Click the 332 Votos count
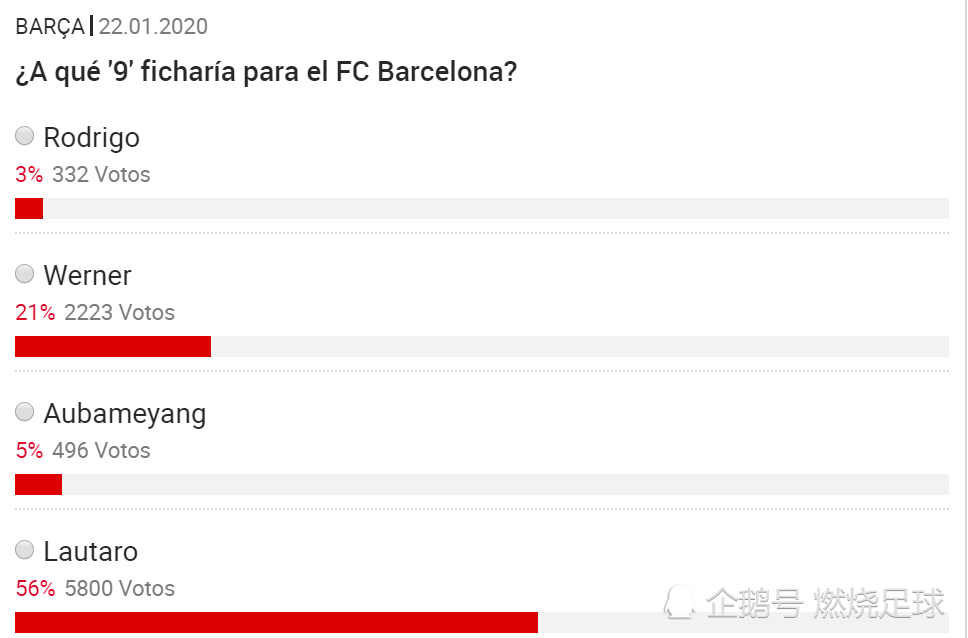Screen dimensions: 968x638 (x=101, y=175)
